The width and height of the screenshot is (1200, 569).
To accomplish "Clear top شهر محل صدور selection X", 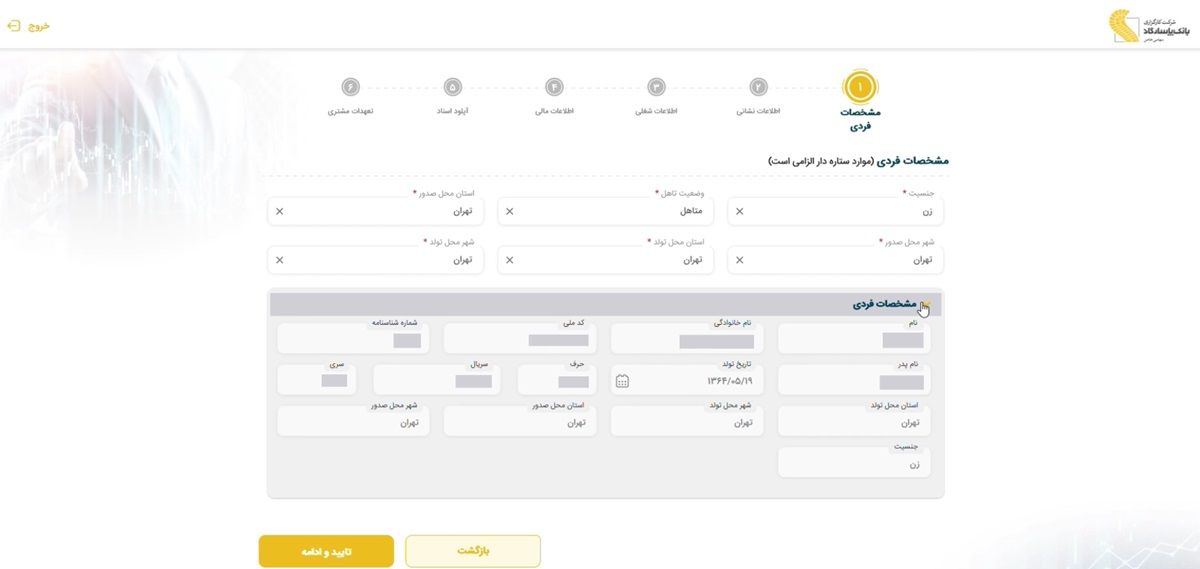I will point(740,260).
